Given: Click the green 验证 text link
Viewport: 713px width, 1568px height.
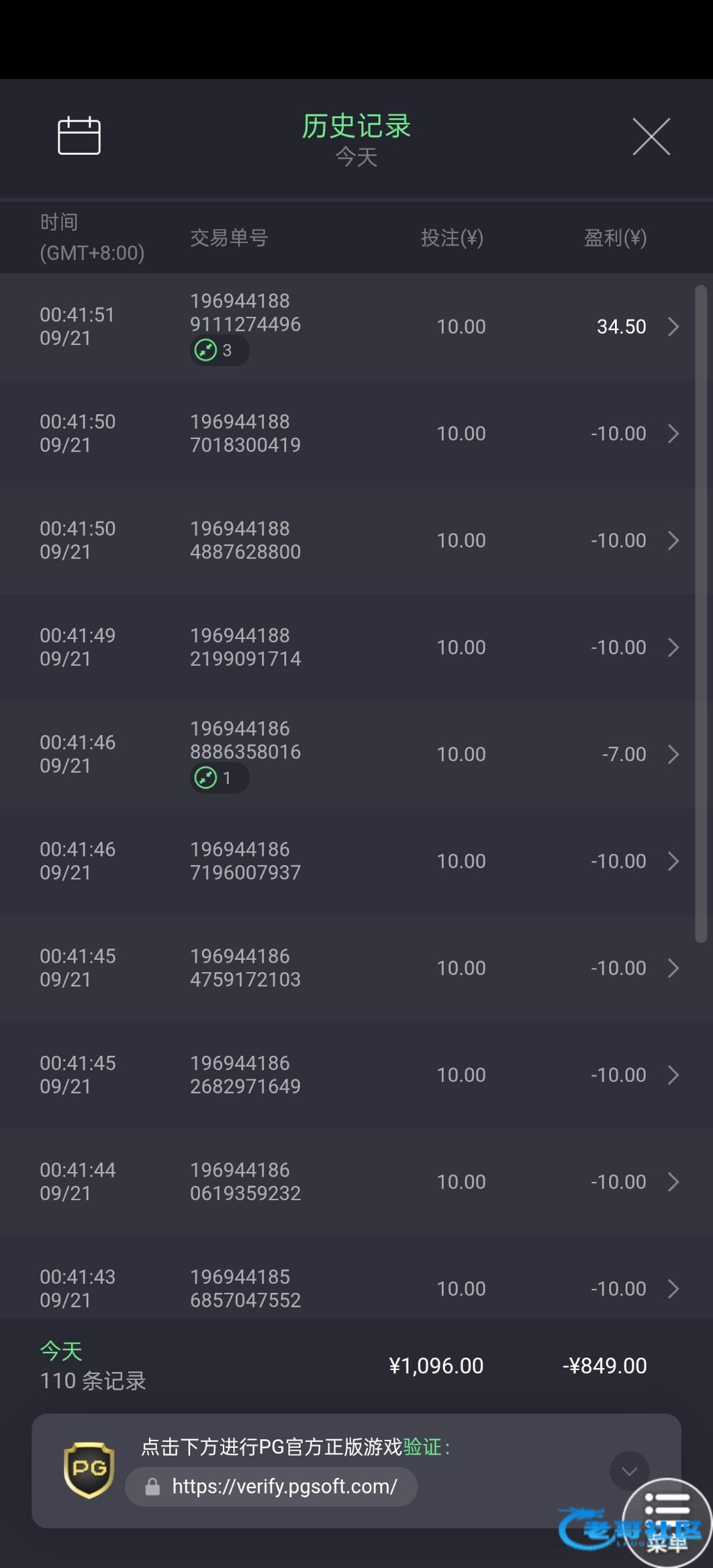Looking at the screenshot, I should [x=422, y=1447].
